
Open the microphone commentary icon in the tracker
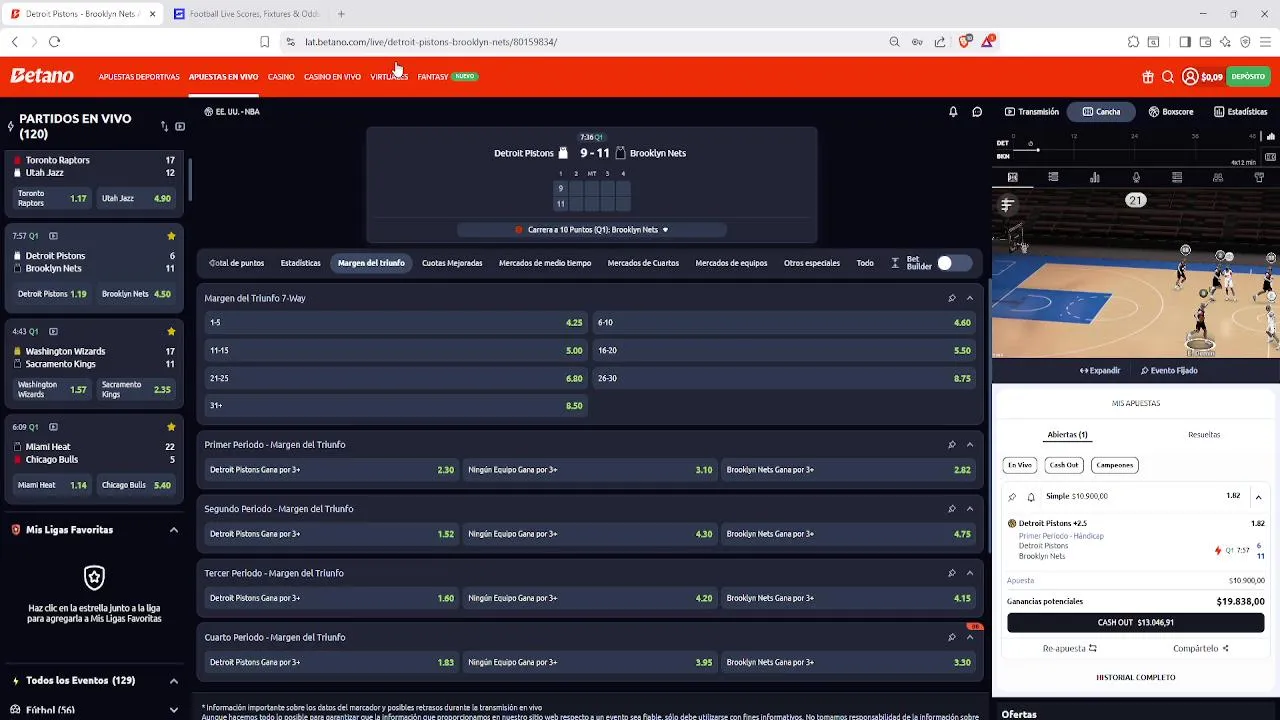pos(1136,178)
